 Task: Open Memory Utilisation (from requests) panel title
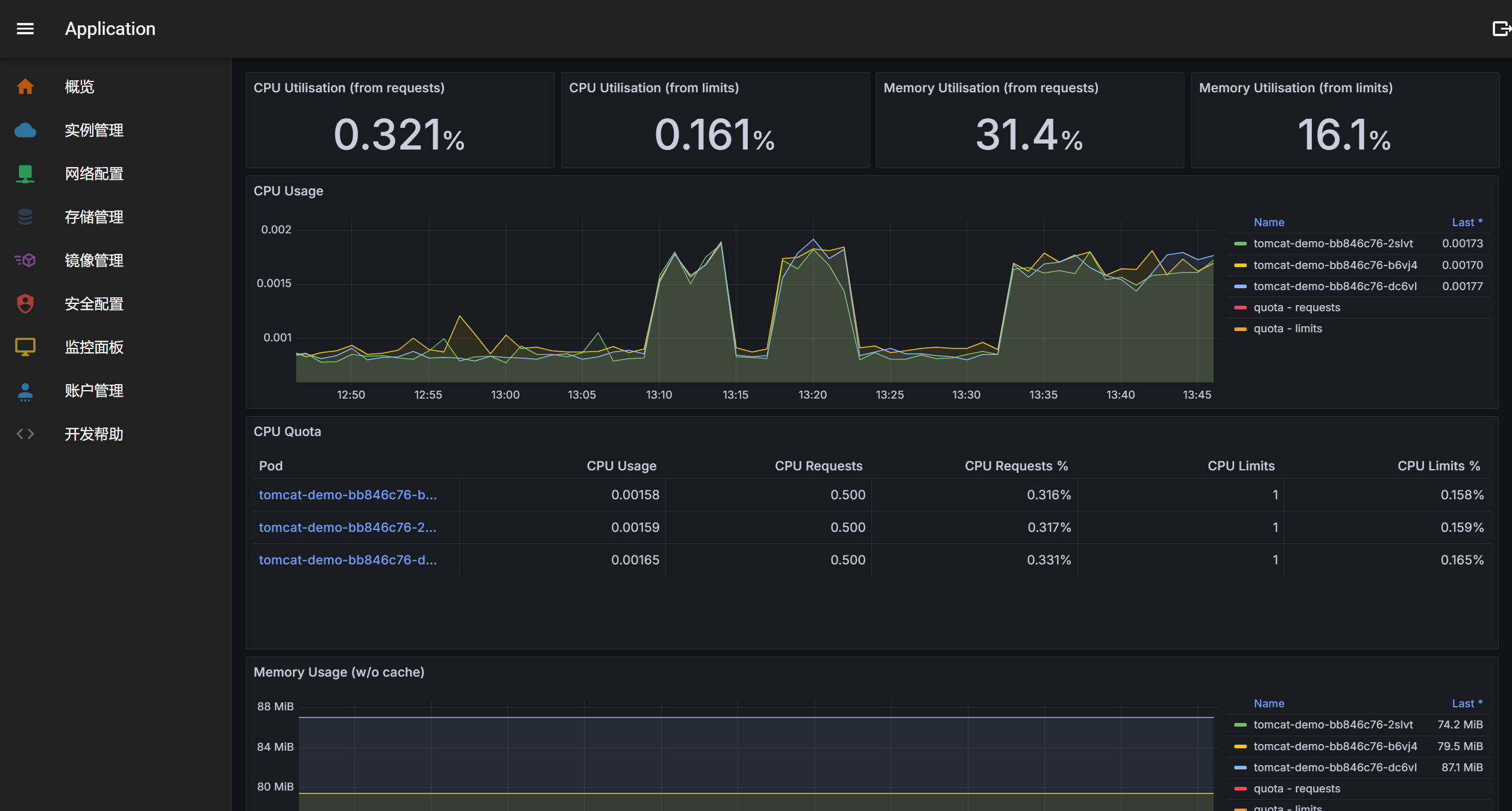coord(991,88)
